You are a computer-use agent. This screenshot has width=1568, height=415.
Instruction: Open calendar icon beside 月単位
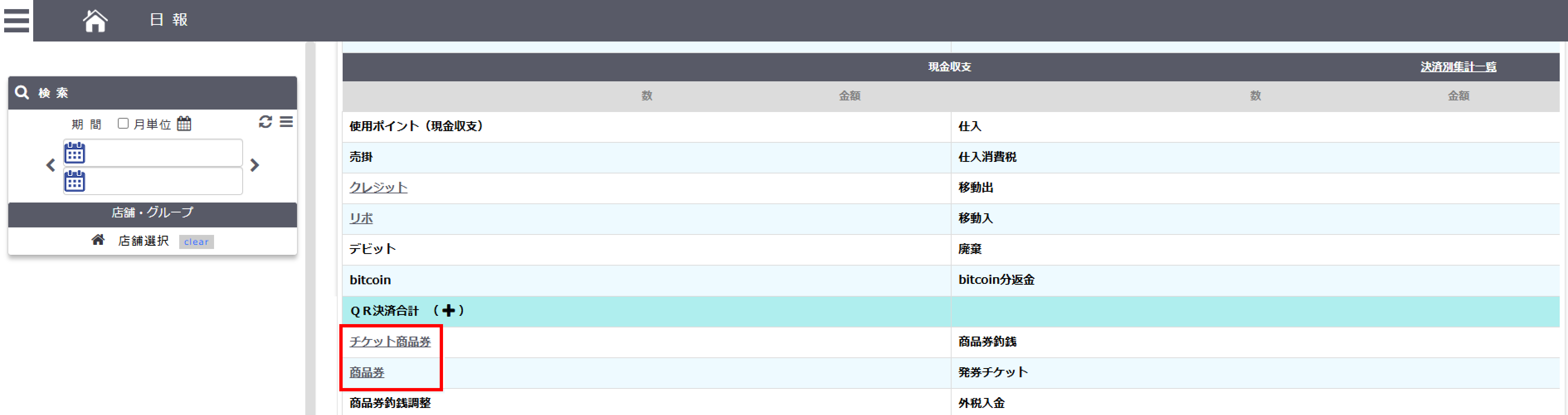[184, 124]
